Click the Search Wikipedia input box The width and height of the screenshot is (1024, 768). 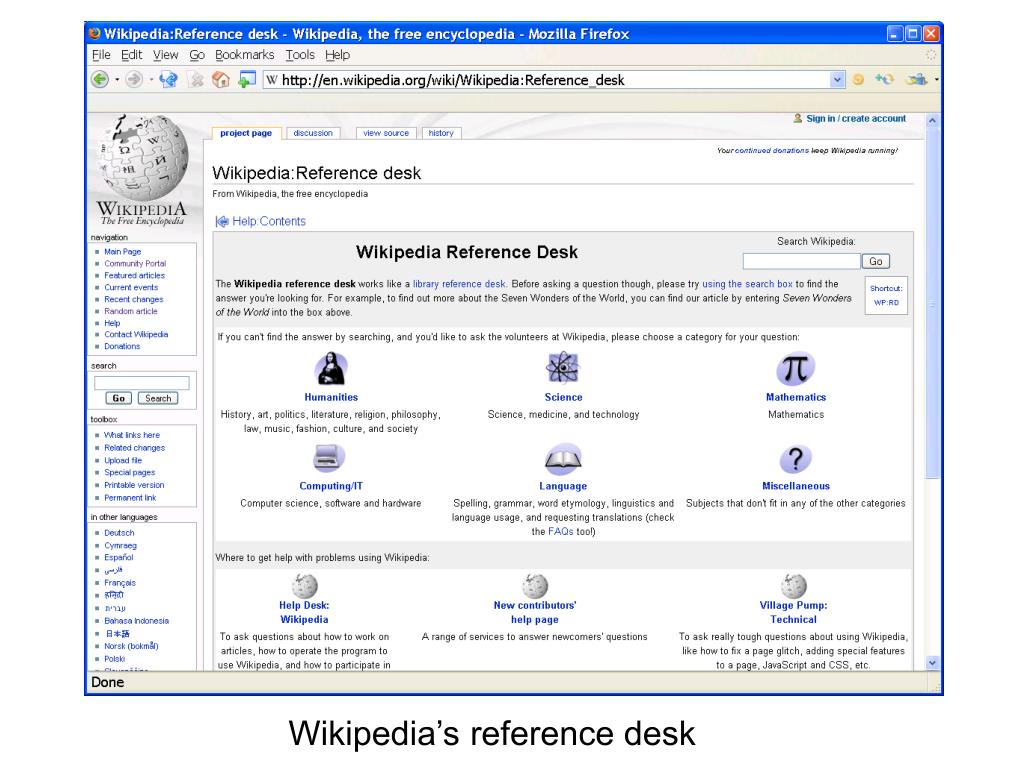801,261
